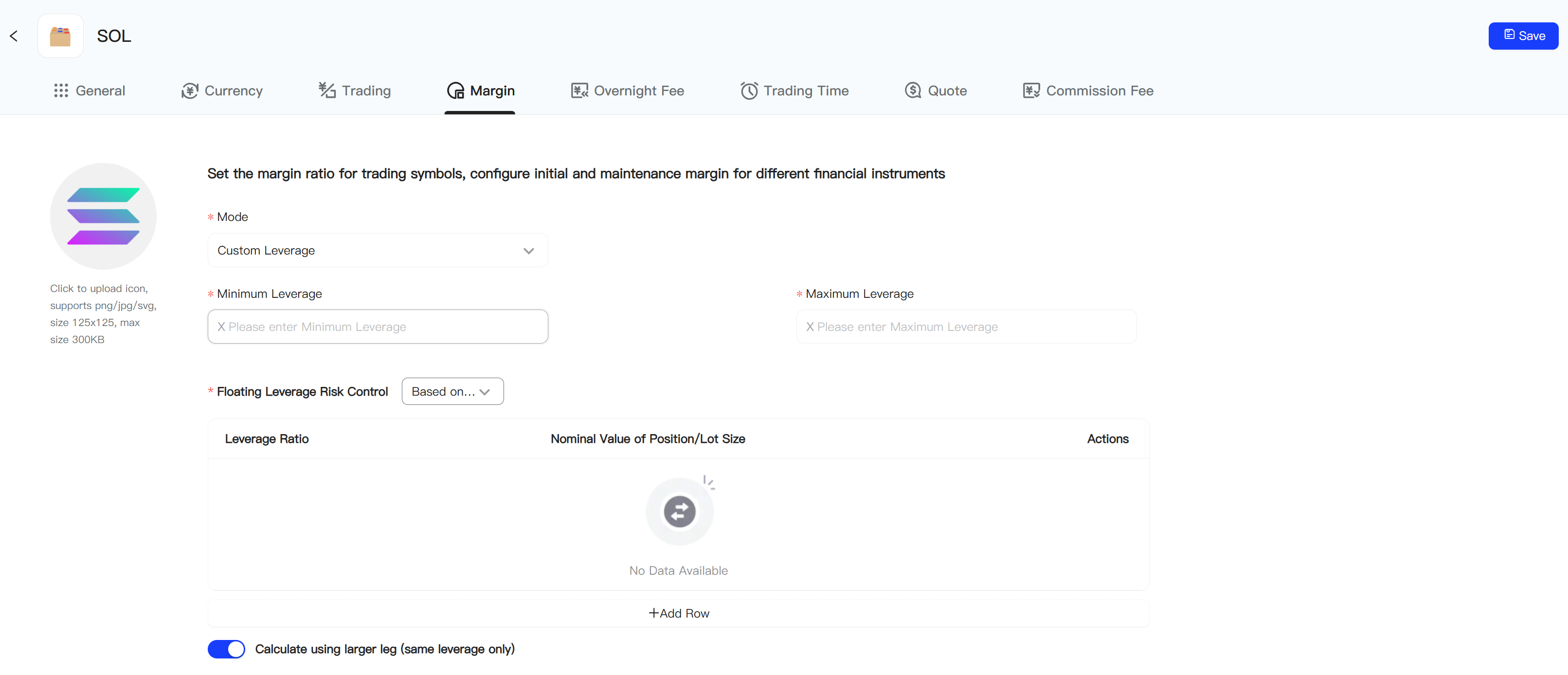Open the Mode dropdown showing Custom Leverage
The width and height of the screenshot is (1568, 675).
(378, 250)
